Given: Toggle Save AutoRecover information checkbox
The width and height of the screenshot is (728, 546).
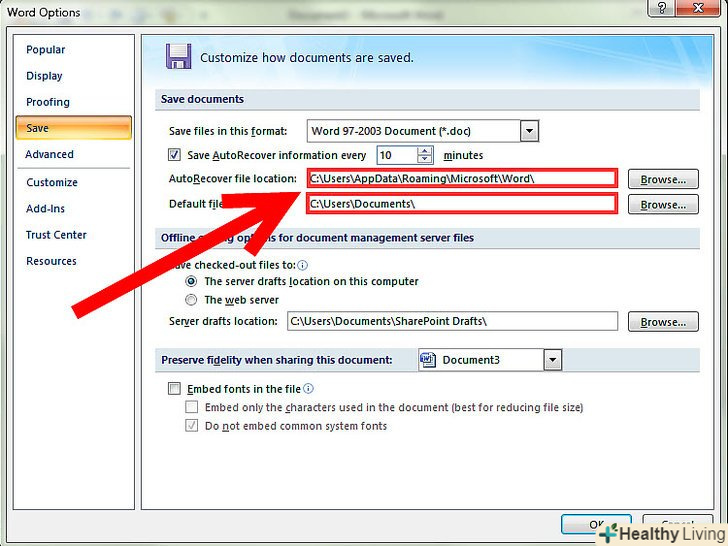Looking at the screenshot, I should 174,155.
